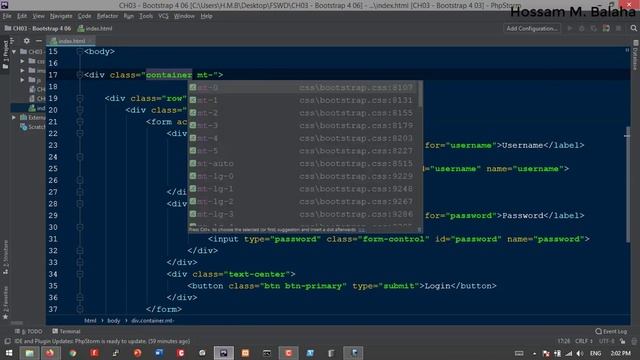This screenshot has height=360, width=640.
Task: Click the volume icon in system tray
Action: (x=580, y=353)
